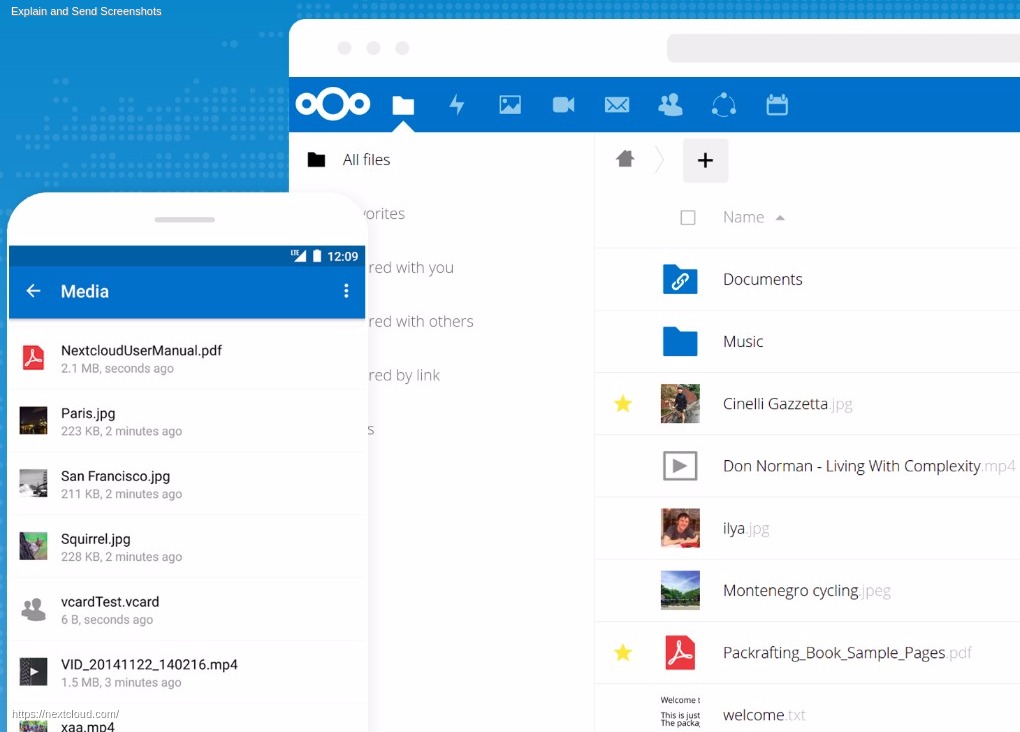Viewport: 1020px width, 732px height.
Task: Go back using the Media back arrow
Action: click(x=33, y=291)
